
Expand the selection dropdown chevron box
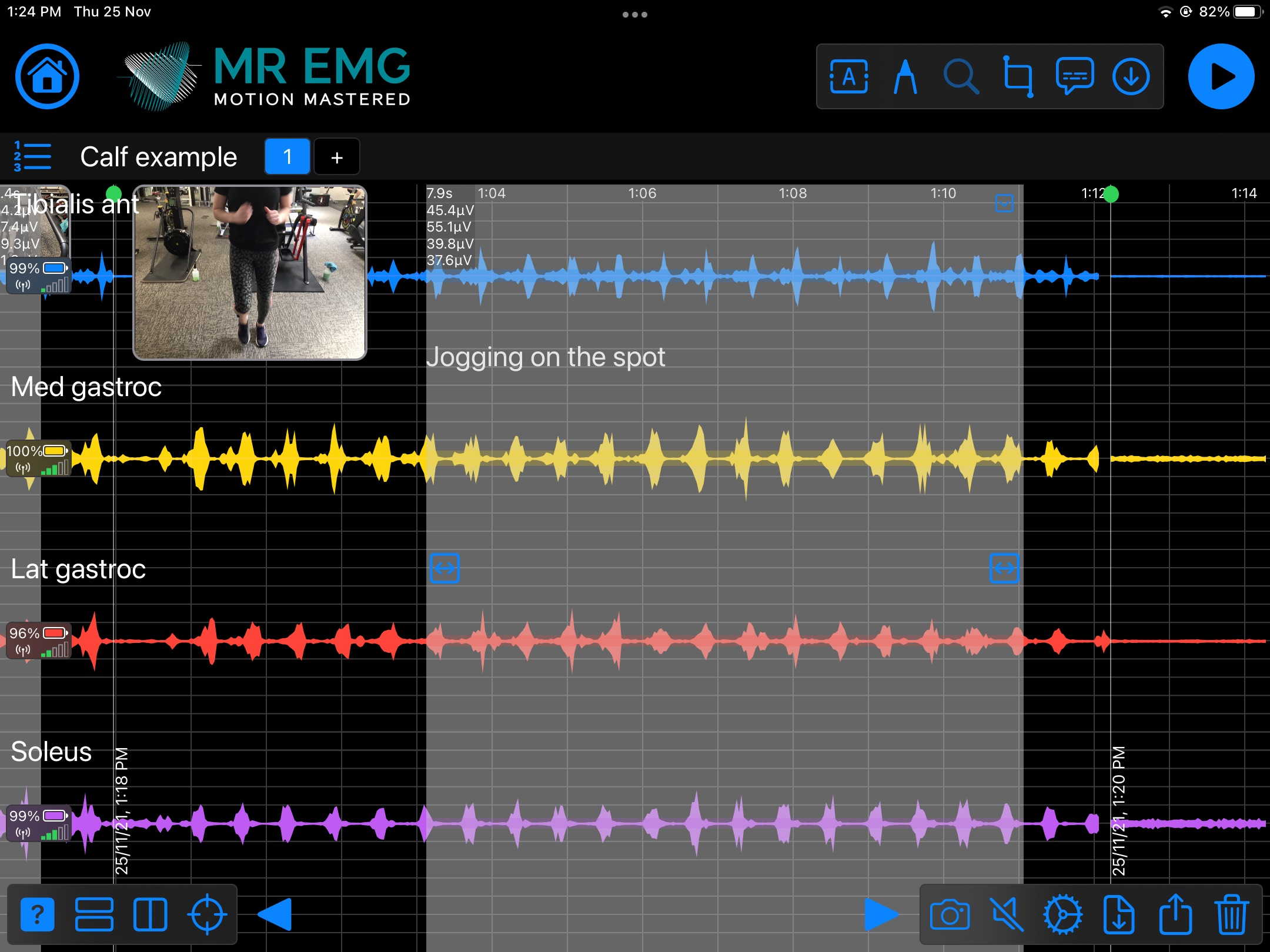[x=1004, y=203]
